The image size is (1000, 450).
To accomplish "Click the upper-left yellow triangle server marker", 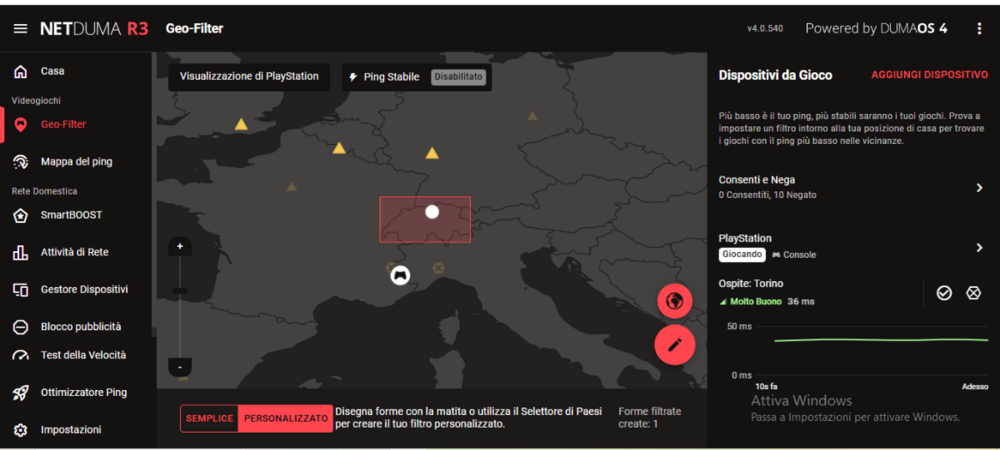I will [241, 124].
